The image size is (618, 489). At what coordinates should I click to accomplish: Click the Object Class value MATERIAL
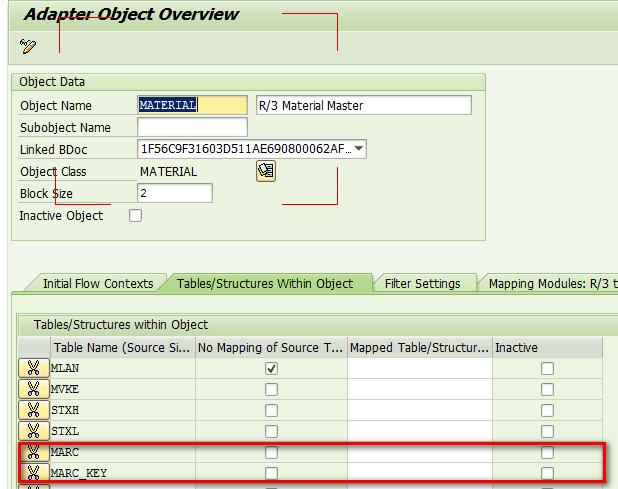click(x=169, y=171)
